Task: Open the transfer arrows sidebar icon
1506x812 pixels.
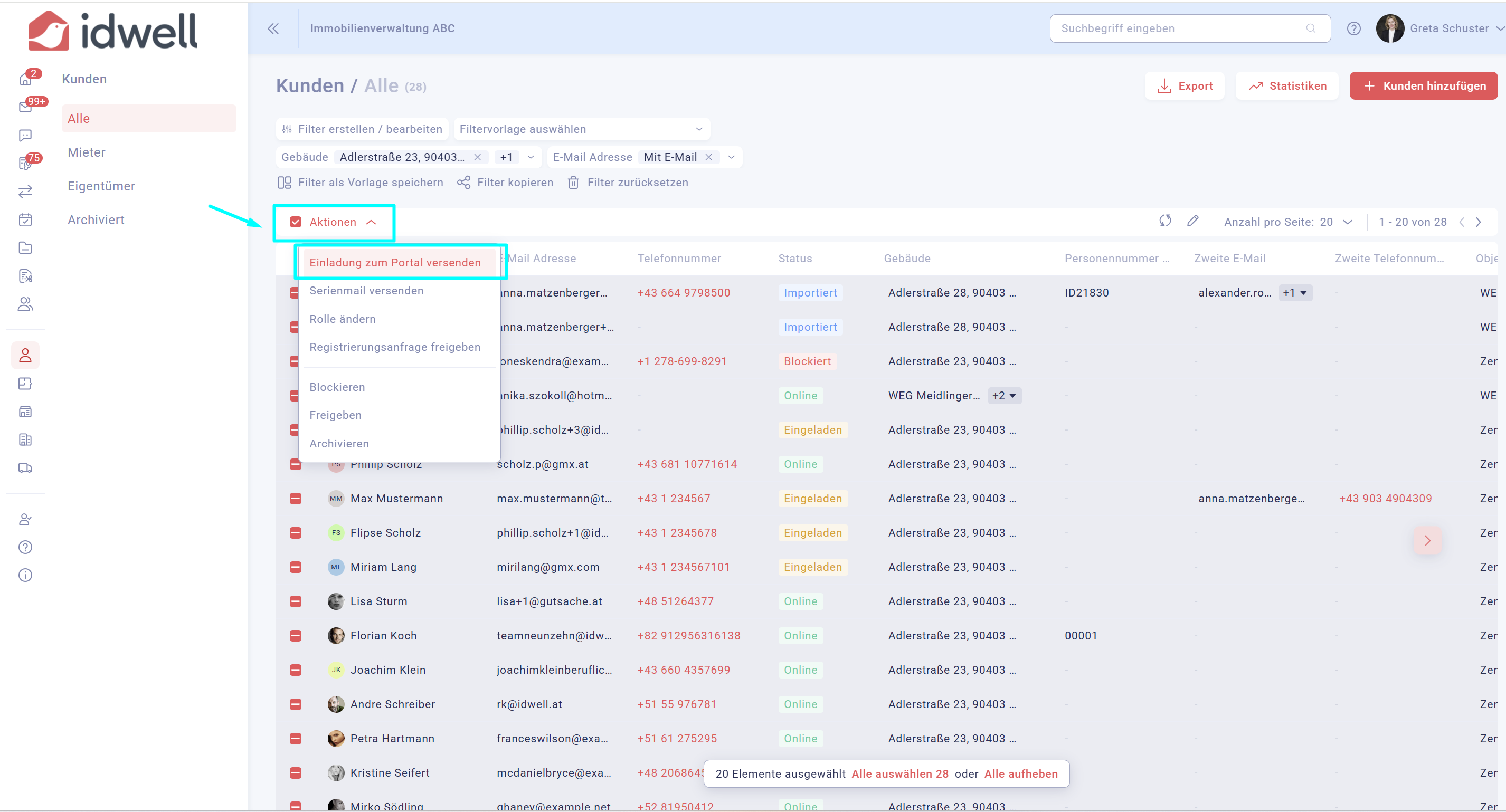Action: (25, 192)
